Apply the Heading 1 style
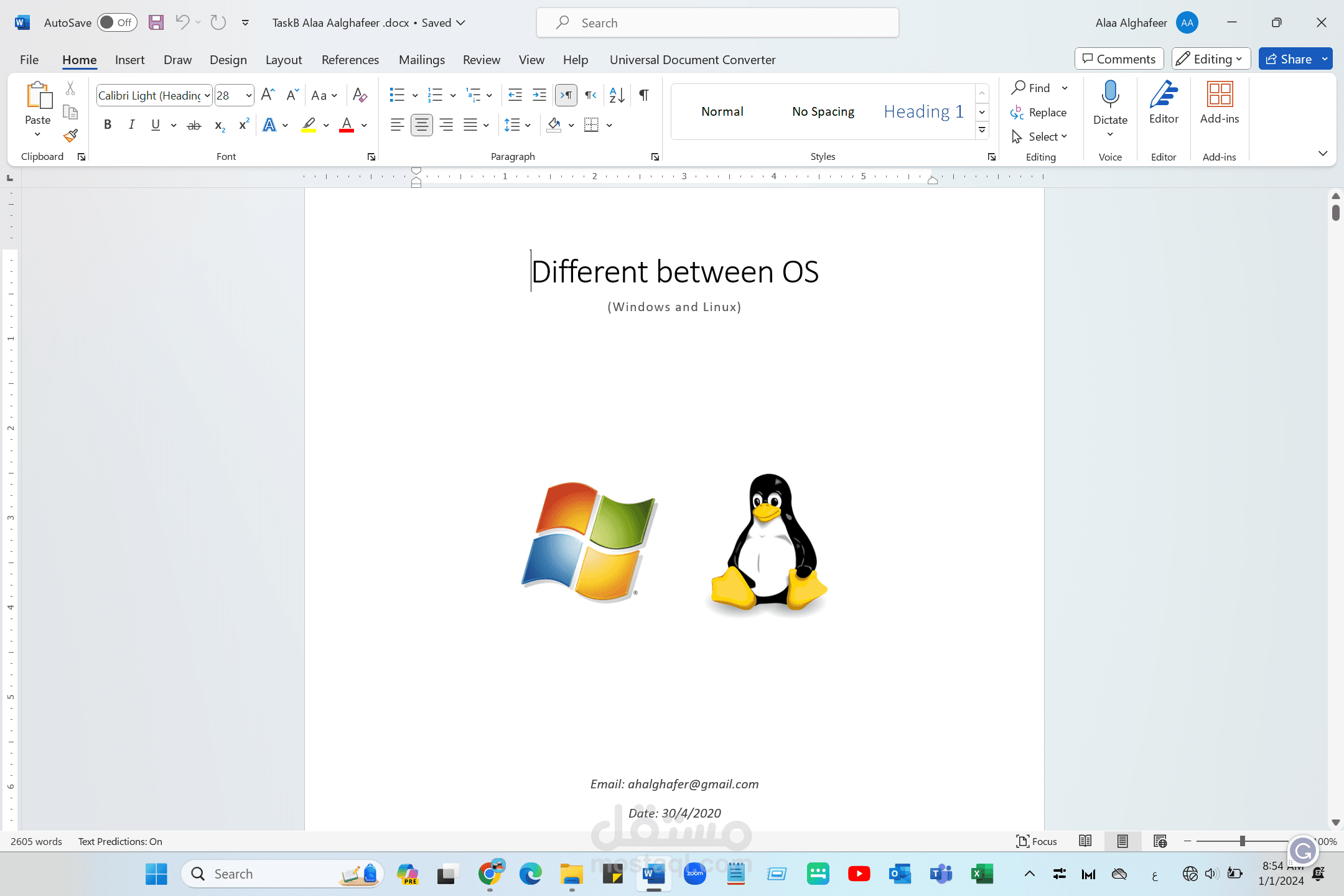 click(923, 111)
